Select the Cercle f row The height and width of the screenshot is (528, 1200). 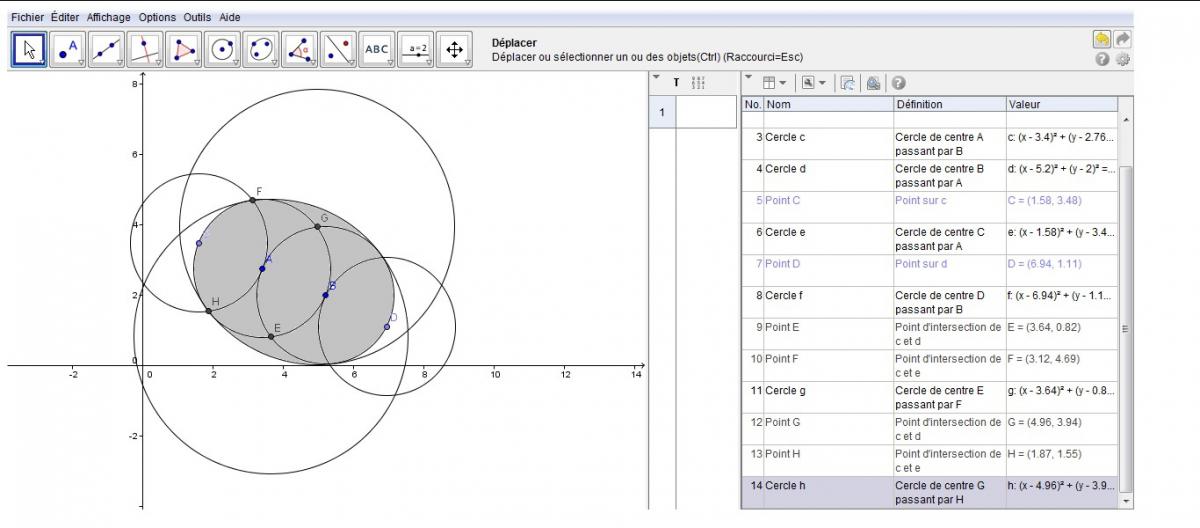coord(930,303)
